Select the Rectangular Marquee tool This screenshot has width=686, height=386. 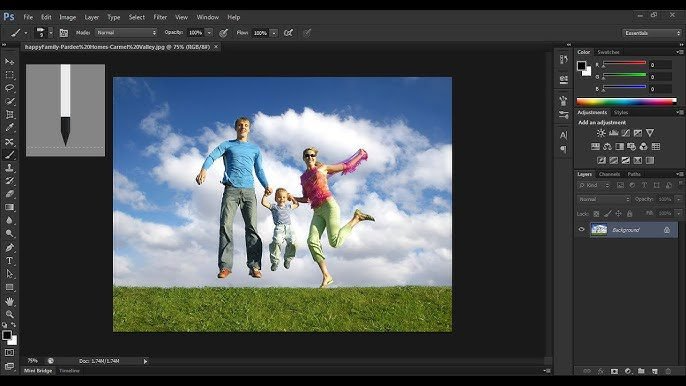(9, 75)
